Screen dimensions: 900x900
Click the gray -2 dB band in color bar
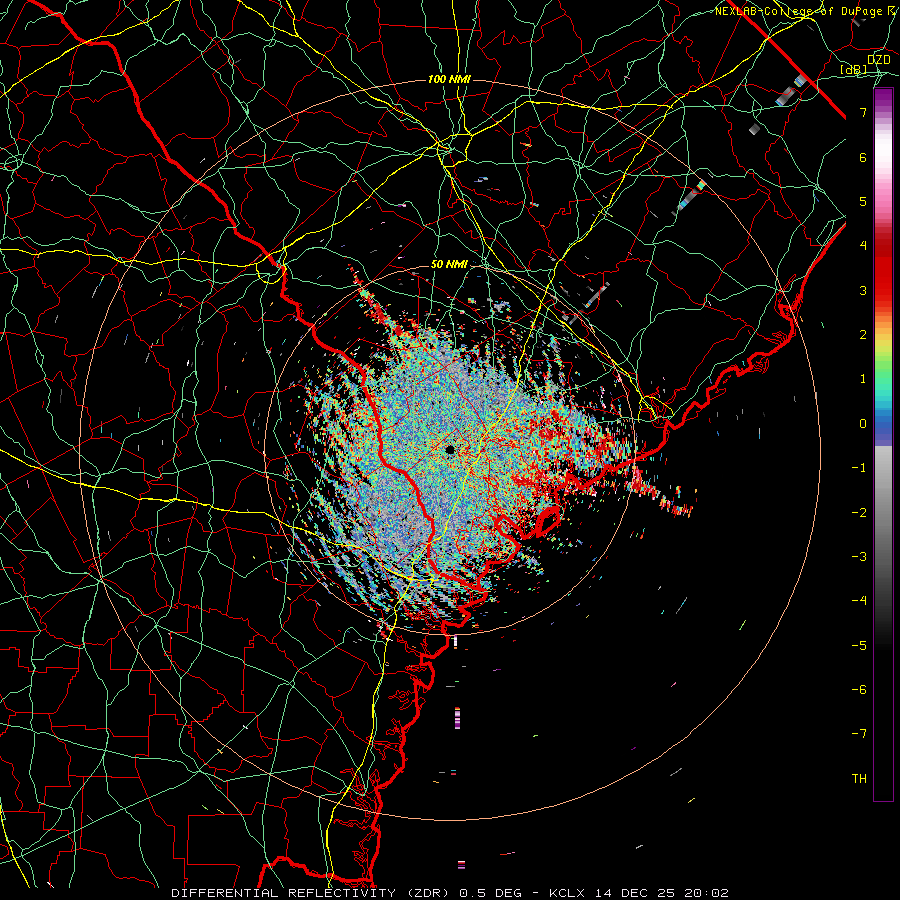[x=883, y=513]
